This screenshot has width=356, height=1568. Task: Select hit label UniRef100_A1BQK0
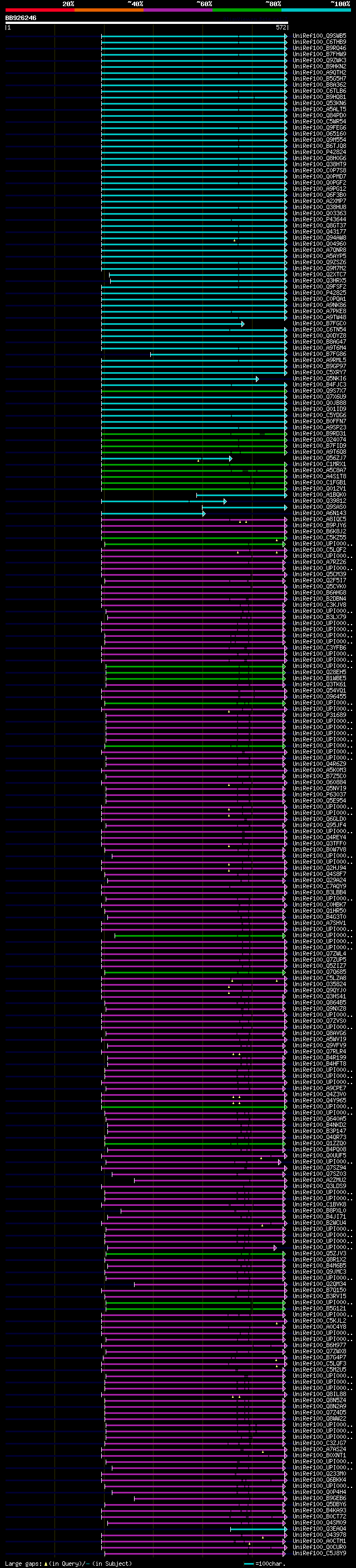point(319,495)
